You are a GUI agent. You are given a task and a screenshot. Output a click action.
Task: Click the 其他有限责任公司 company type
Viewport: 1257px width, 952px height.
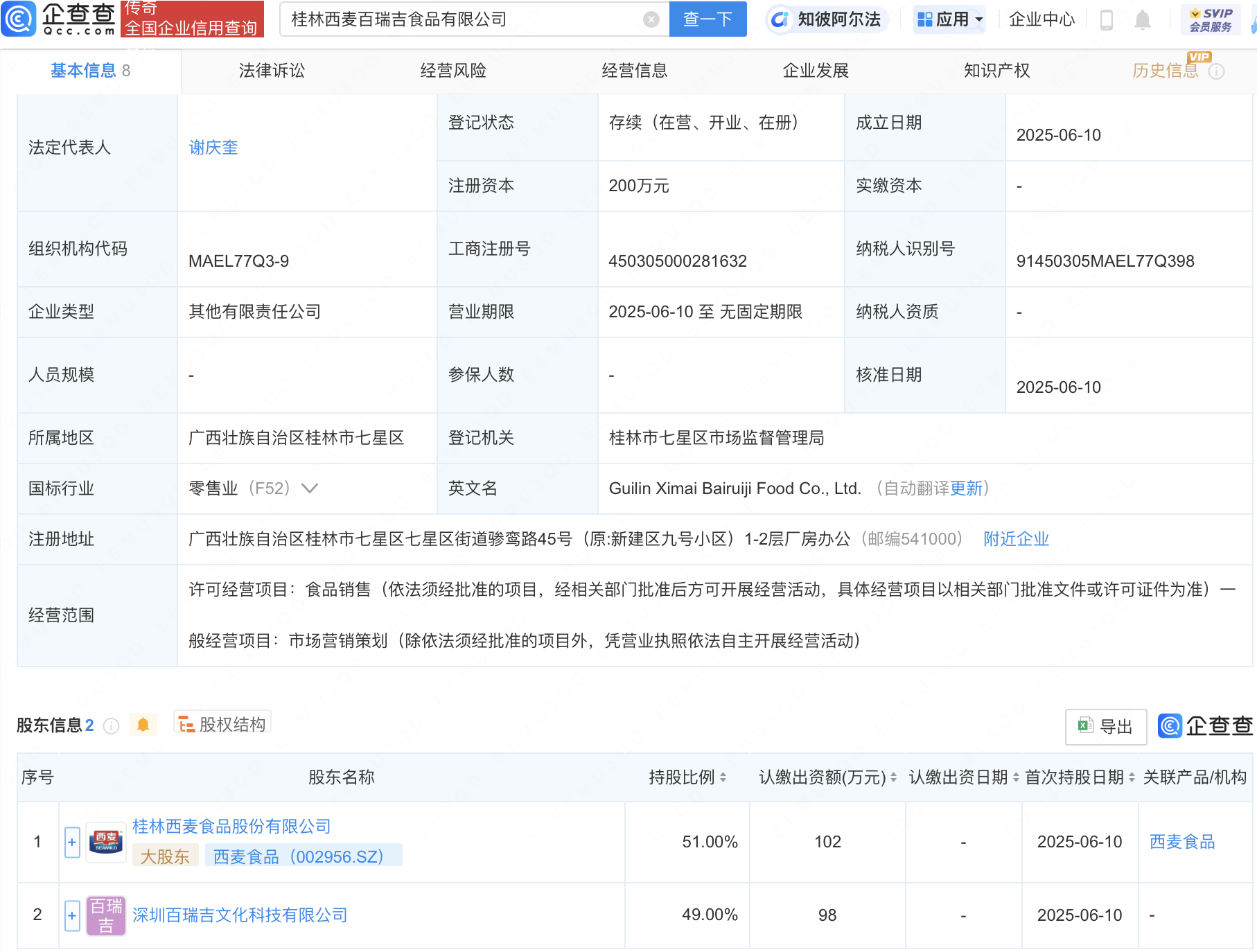point(255,312)
